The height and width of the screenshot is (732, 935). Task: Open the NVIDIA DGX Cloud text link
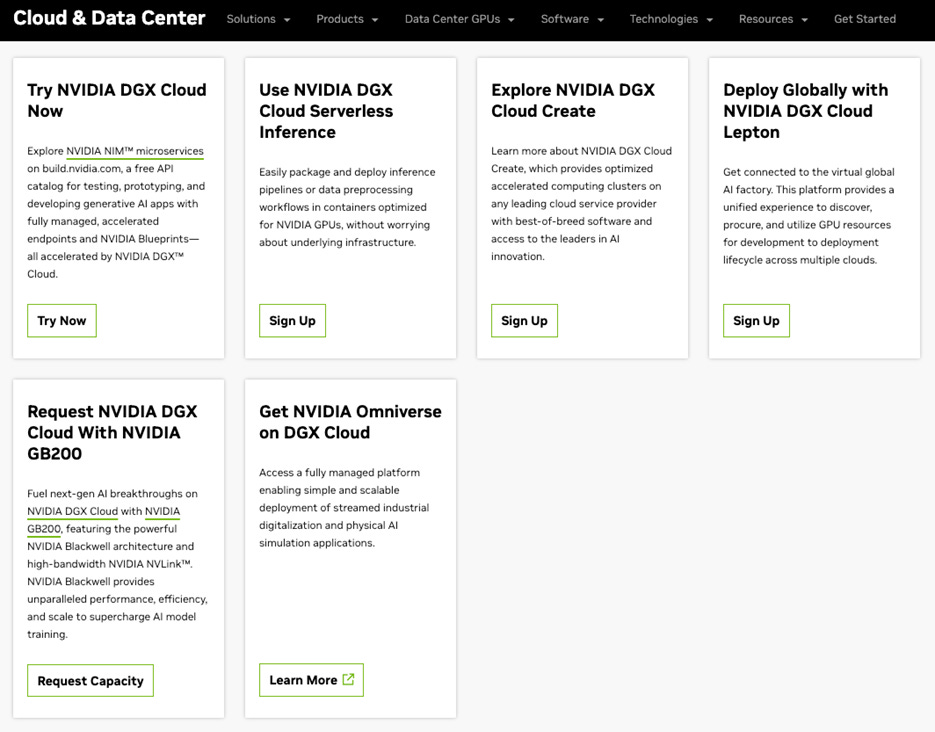click(73, 511)
